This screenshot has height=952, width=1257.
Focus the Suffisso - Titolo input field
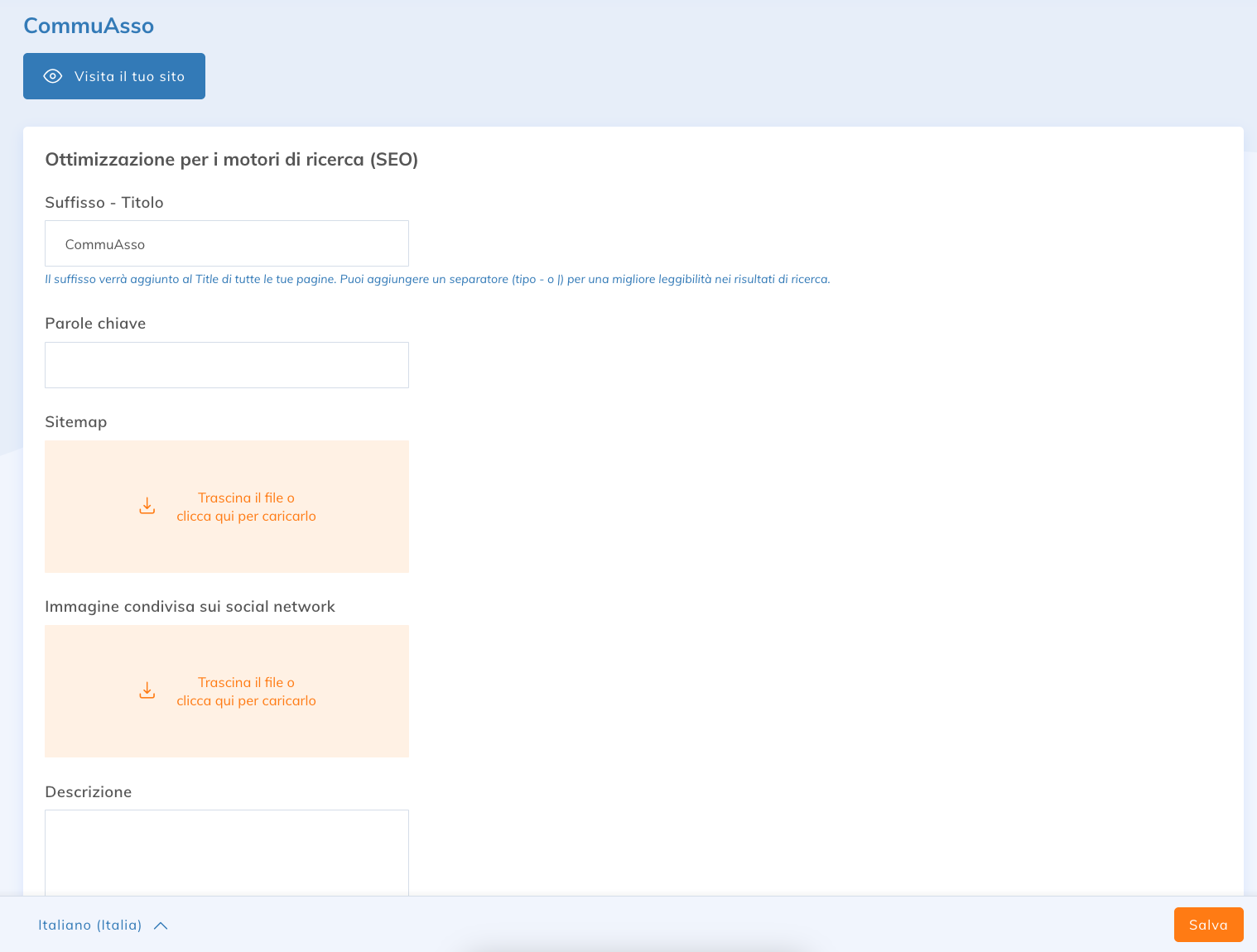coord(227,244)
